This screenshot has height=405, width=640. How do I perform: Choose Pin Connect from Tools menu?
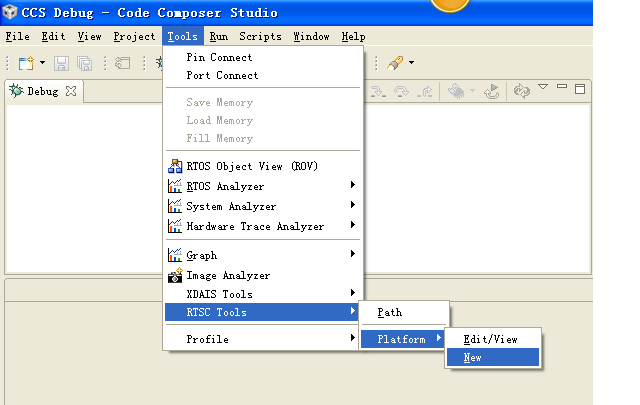click(263, 57)
